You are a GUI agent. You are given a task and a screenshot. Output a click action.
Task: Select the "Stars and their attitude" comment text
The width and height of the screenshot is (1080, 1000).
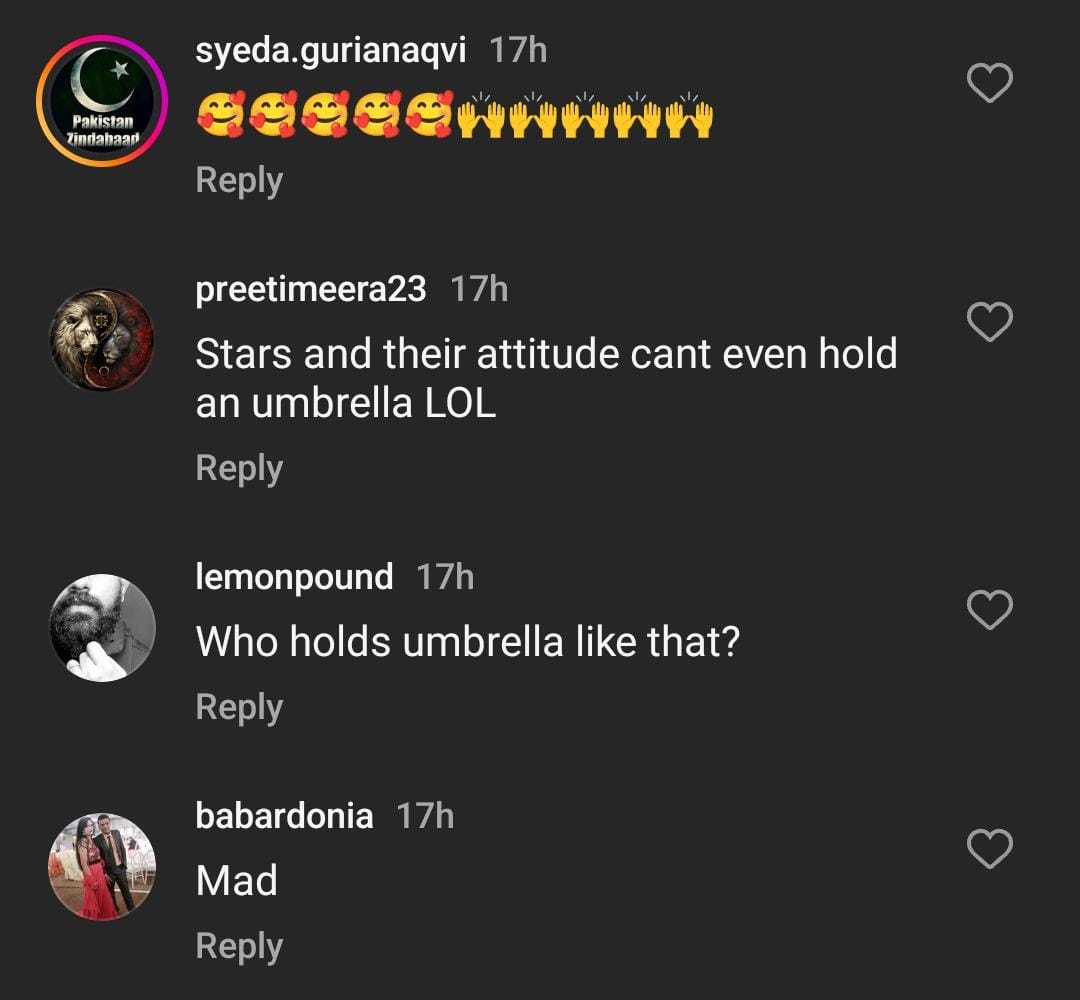click(546, 378)
